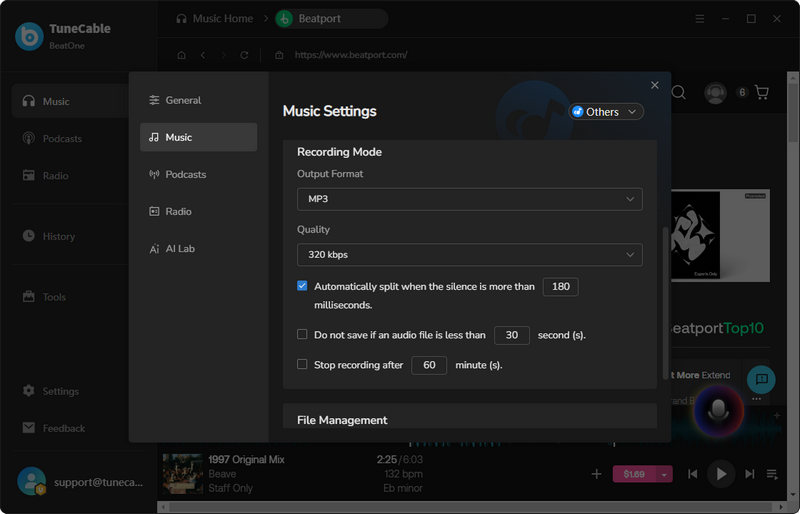Viewport: 800px width, 514px height.
Task: Select the Radio settings tab
Action: (x=198, y=211)
